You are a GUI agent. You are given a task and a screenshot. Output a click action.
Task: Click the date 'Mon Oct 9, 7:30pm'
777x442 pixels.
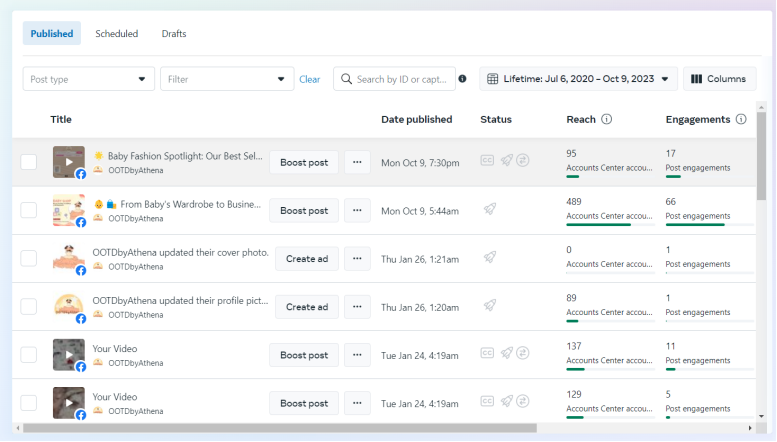(x=420, y=163)
